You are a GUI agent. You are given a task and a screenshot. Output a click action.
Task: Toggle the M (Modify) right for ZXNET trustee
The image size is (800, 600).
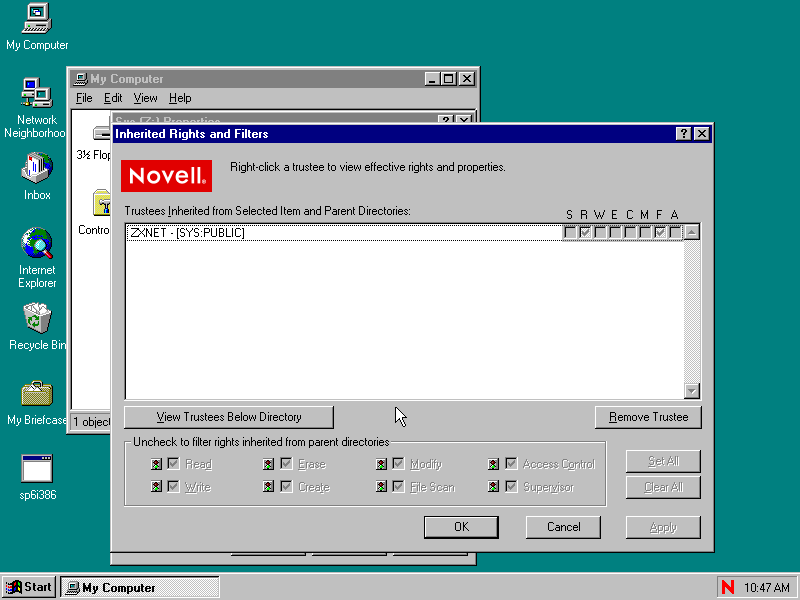click(645, 233)
